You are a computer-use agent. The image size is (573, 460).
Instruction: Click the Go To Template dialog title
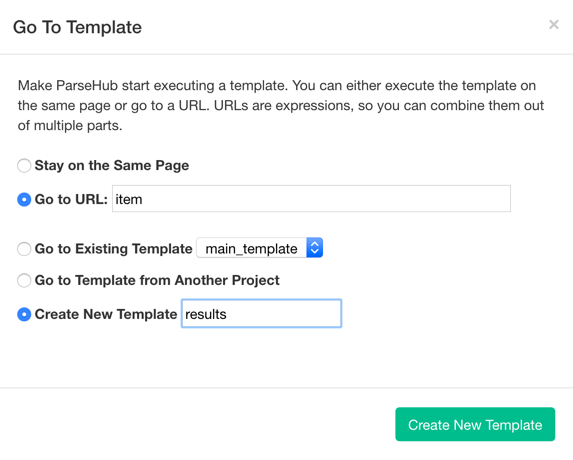[77, 27]
